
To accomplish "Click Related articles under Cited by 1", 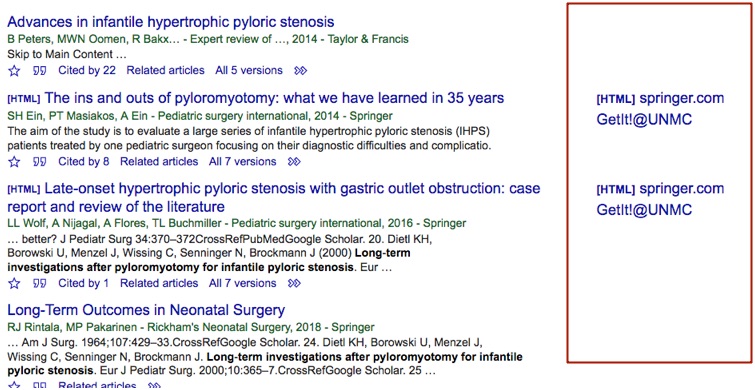I will point(159,283).
